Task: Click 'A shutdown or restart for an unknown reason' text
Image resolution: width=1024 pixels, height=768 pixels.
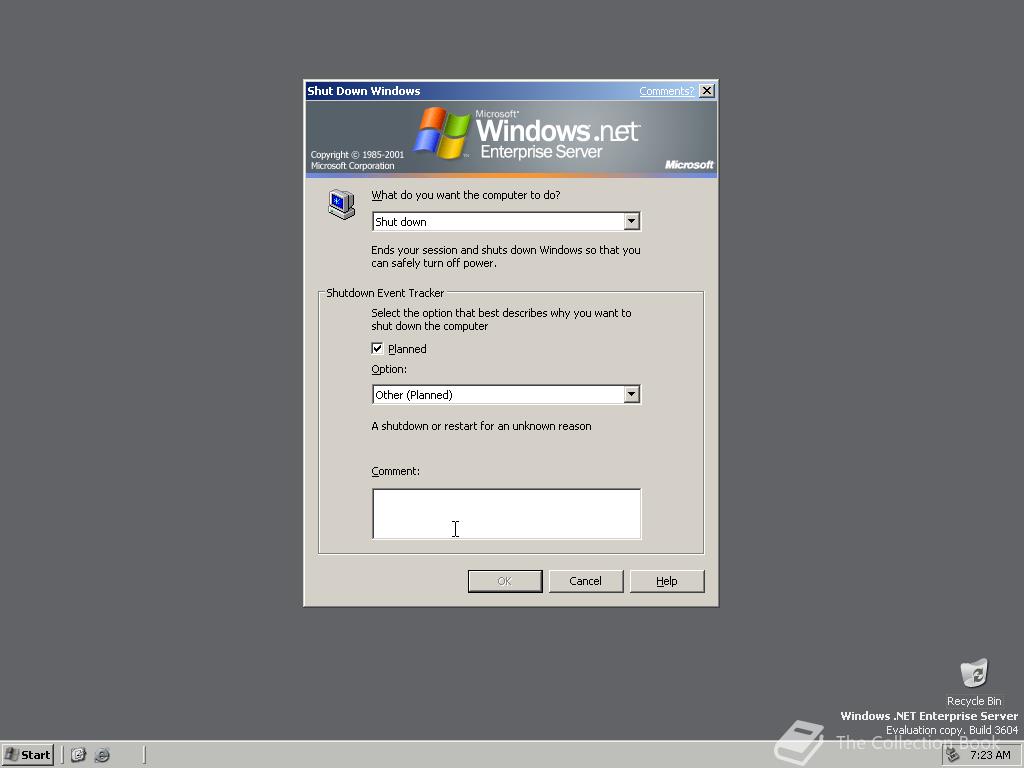Action: (x=481, y=426)
